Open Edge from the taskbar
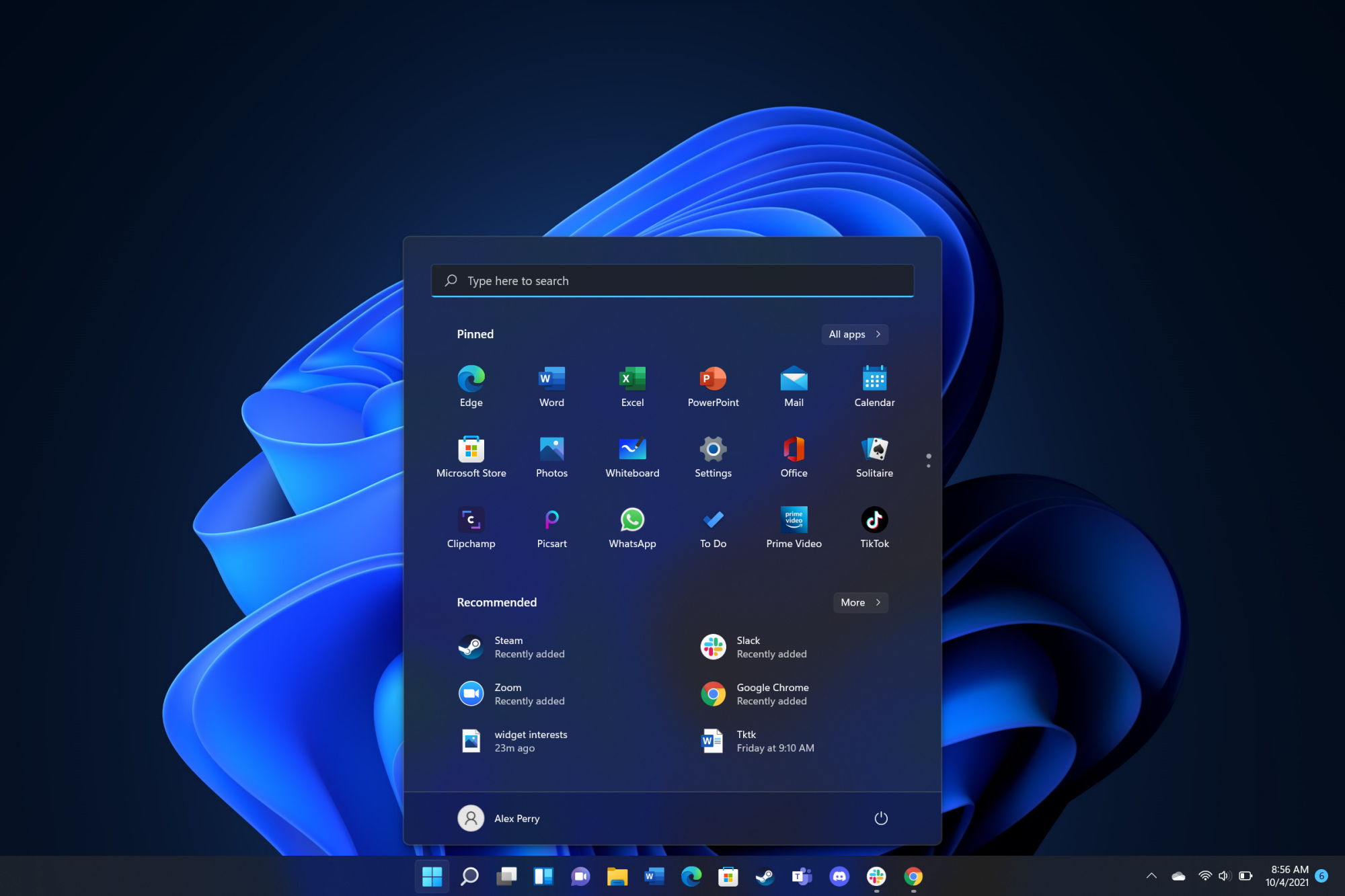 pyautogui.click(x=691, y=877)
